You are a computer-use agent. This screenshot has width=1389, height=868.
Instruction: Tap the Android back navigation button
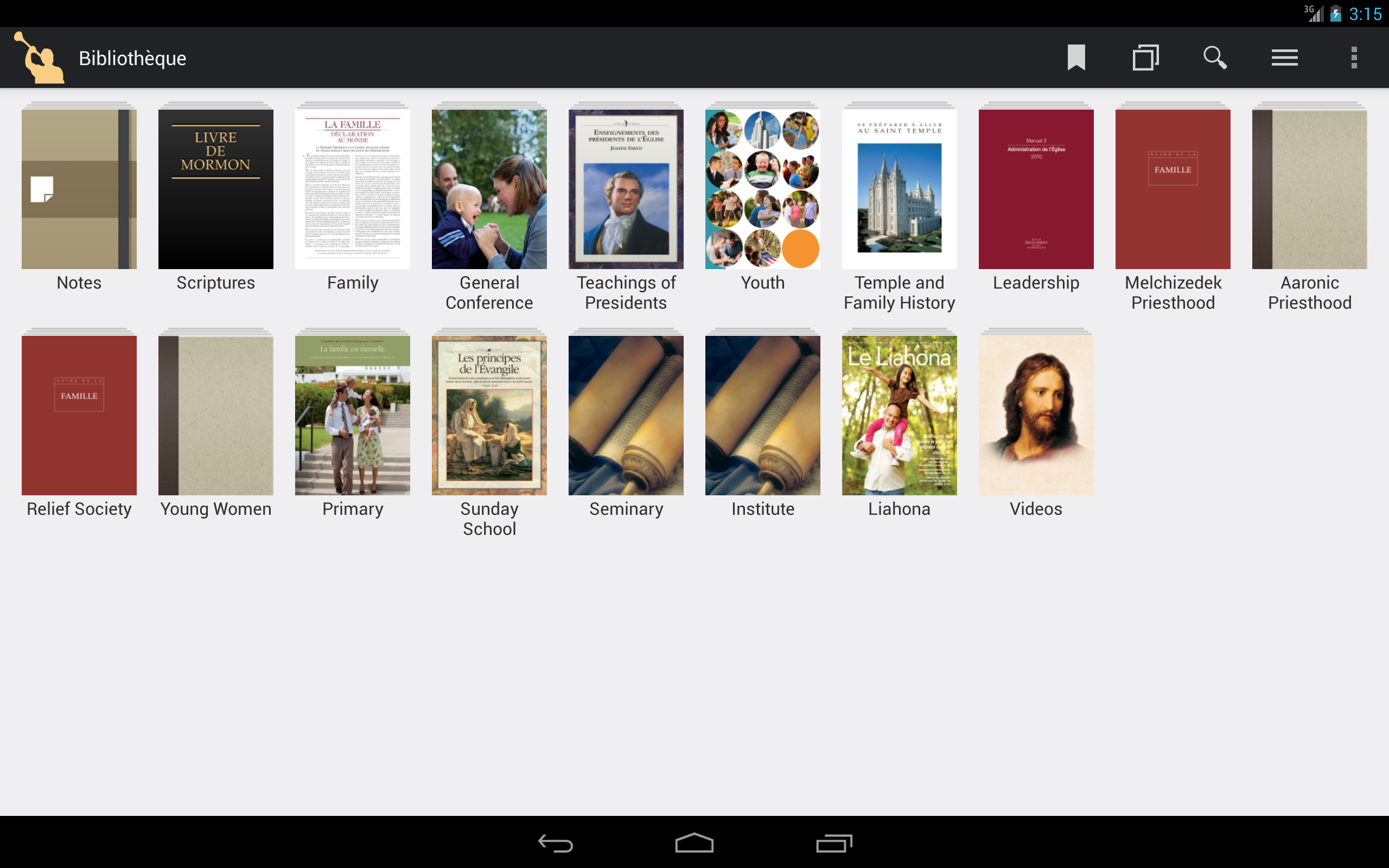click(x=556, y=843)
